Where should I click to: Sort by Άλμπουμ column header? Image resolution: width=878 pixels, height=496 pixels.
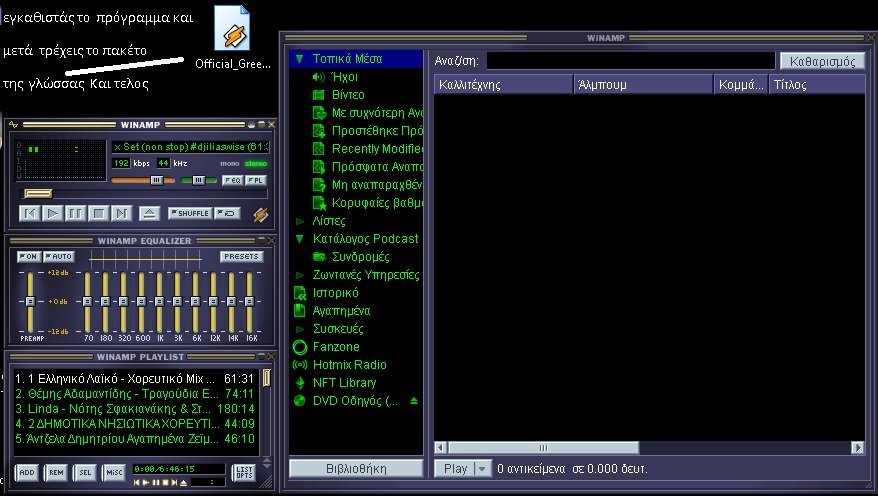[643, 85]
